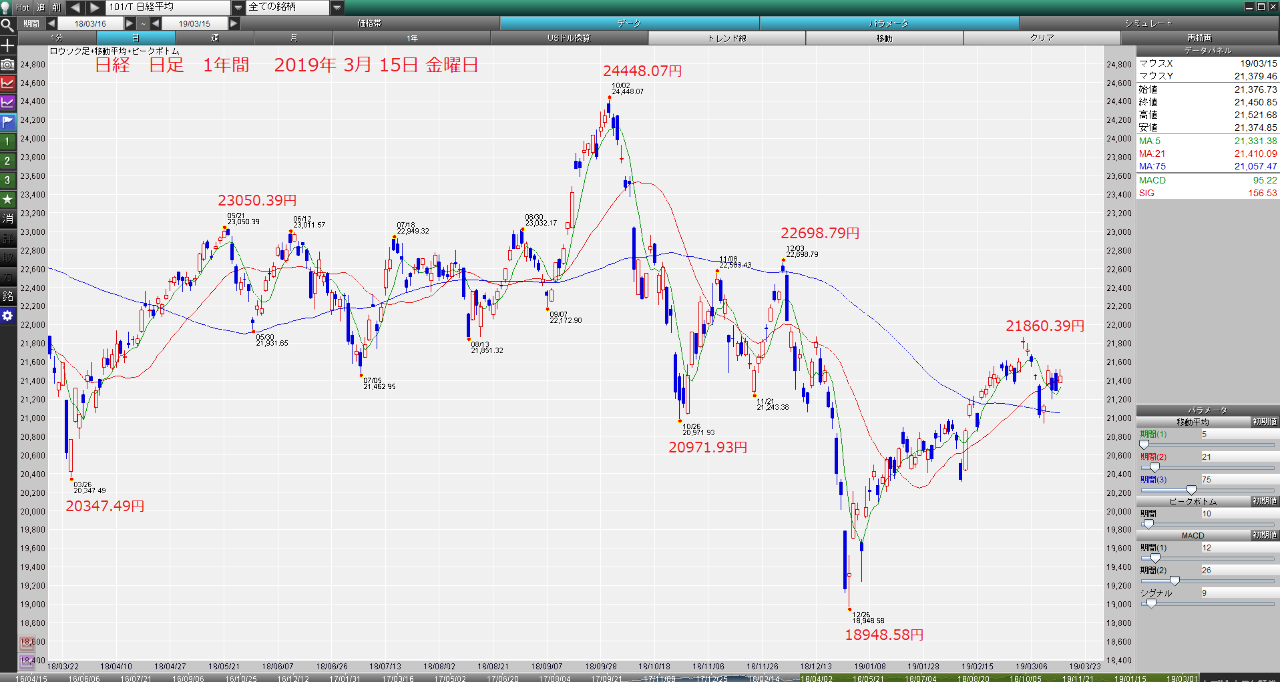Select green preset button number 1

pyautogui.click(x=7, y=141)
